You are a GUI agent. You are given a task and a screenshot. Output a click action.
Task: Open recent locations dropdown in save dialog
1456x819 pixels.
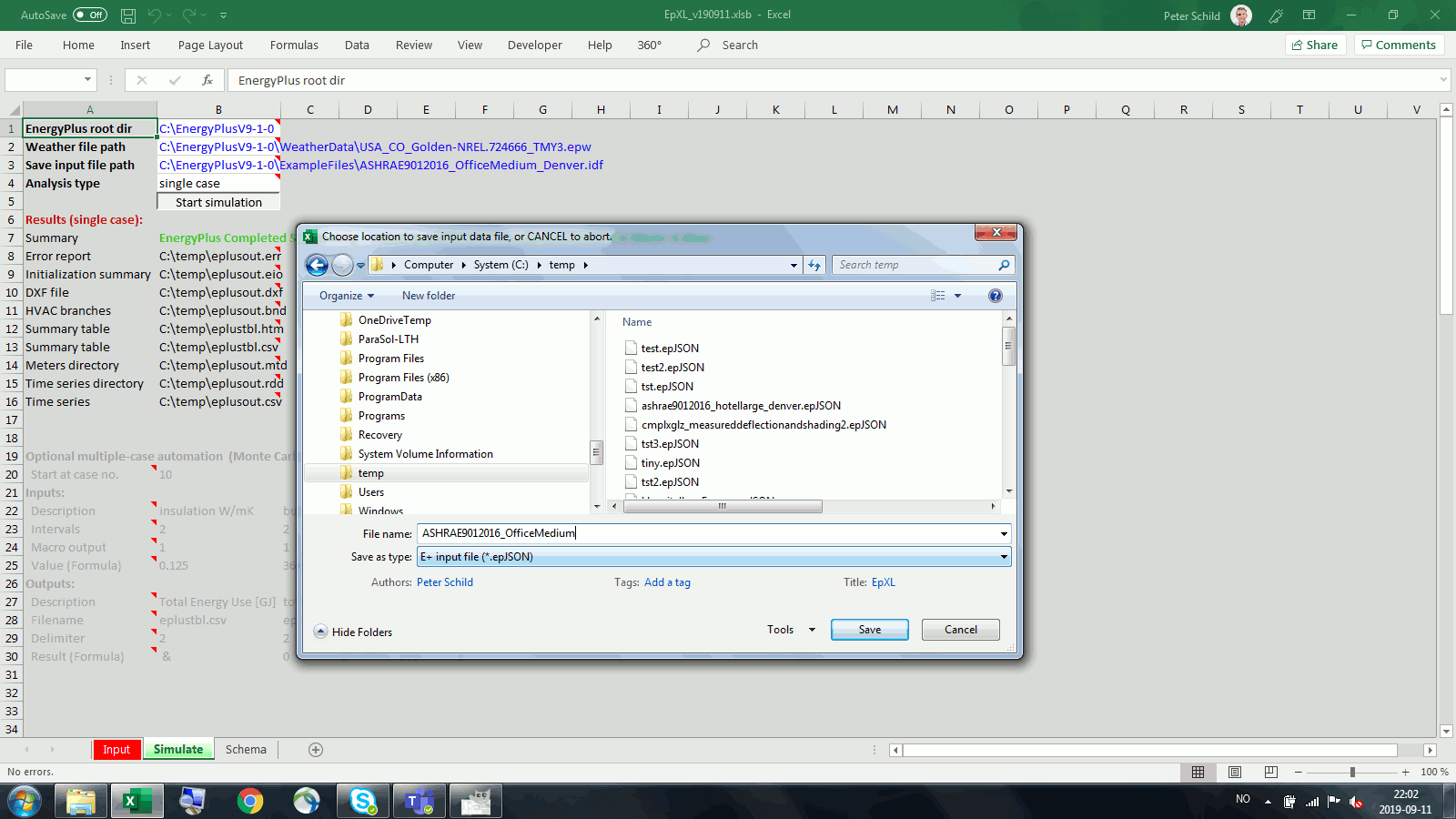(x=360, y=266)
